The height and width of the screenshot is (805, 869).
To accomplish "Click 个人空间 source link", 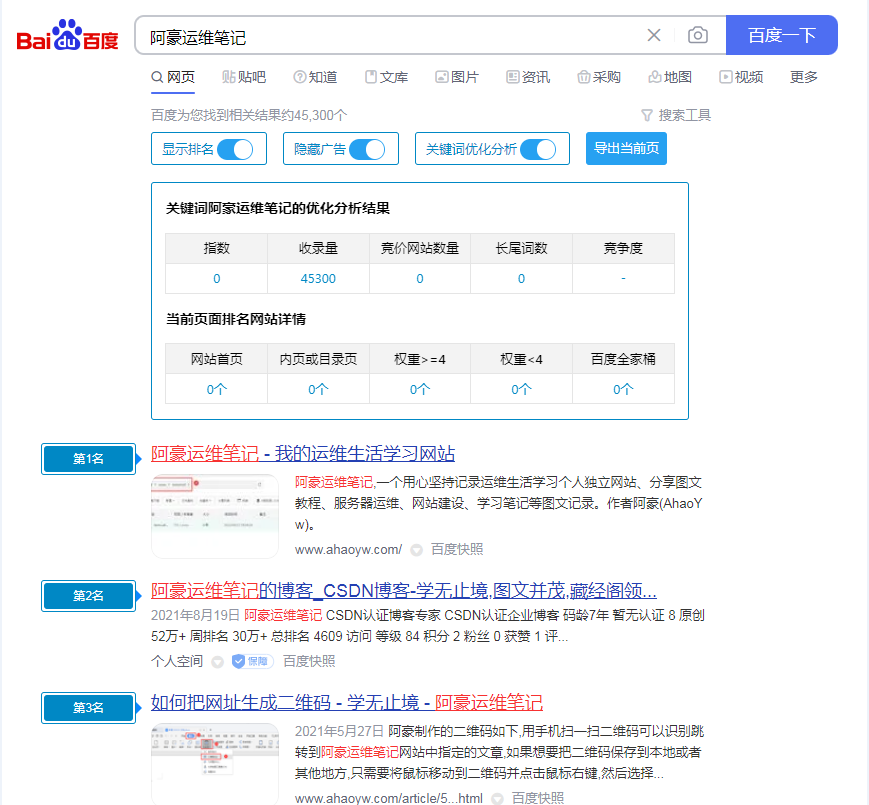I will [x=177, y=661].
